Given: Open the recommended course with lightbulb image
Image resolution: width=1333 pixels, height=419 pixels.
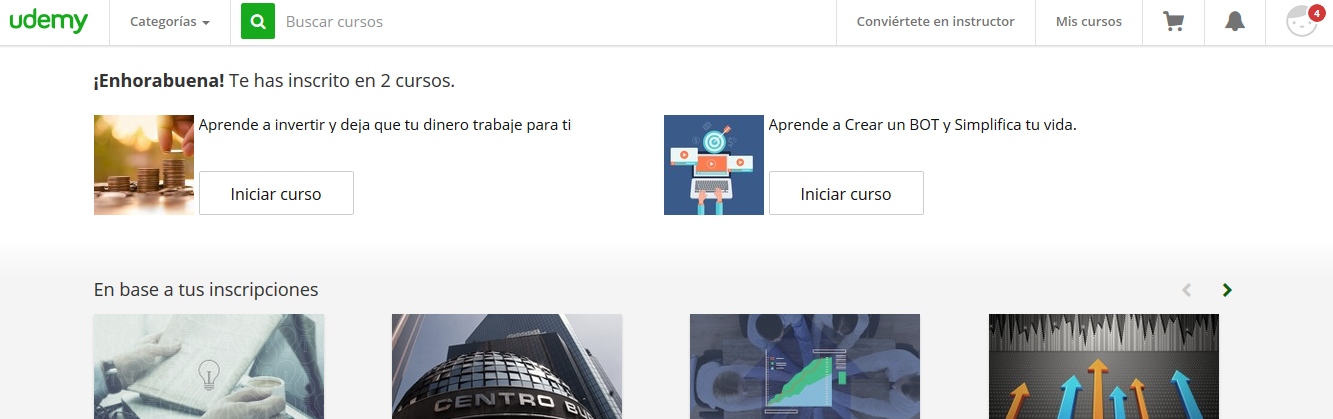Looking at the screenshot, I should pyautogui.click(x=209, y=366).
